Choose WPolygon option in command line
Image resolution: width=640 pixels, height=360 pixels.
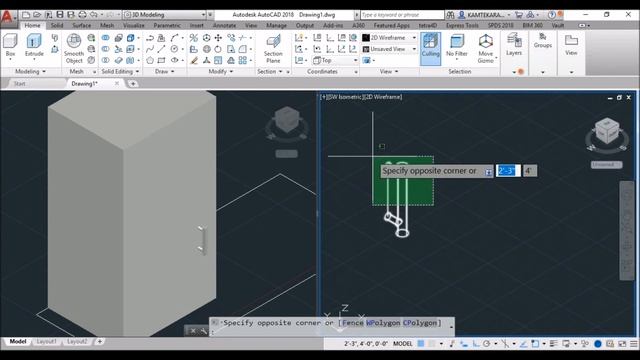click(383, 323)
